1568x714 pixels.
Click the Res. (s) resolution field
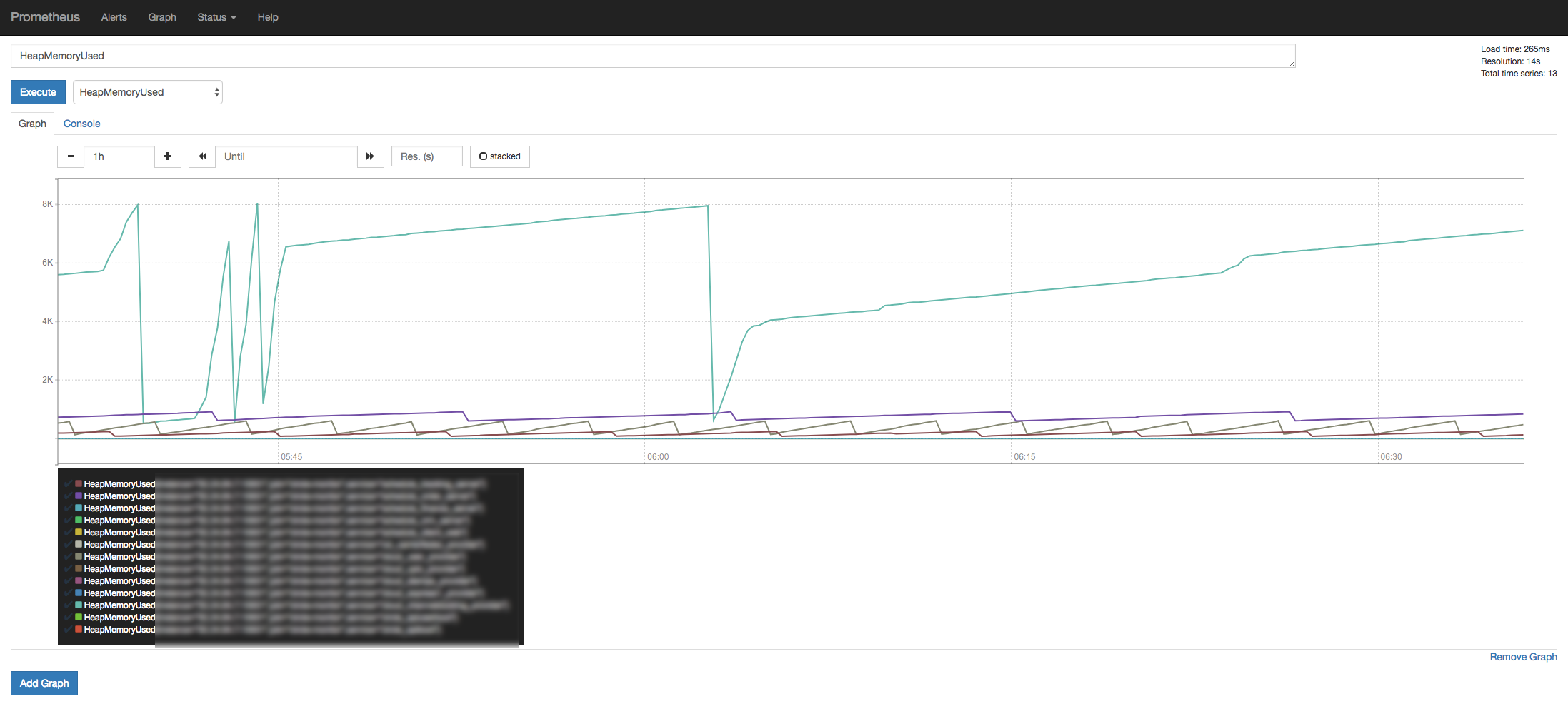(x=427, y=156)
